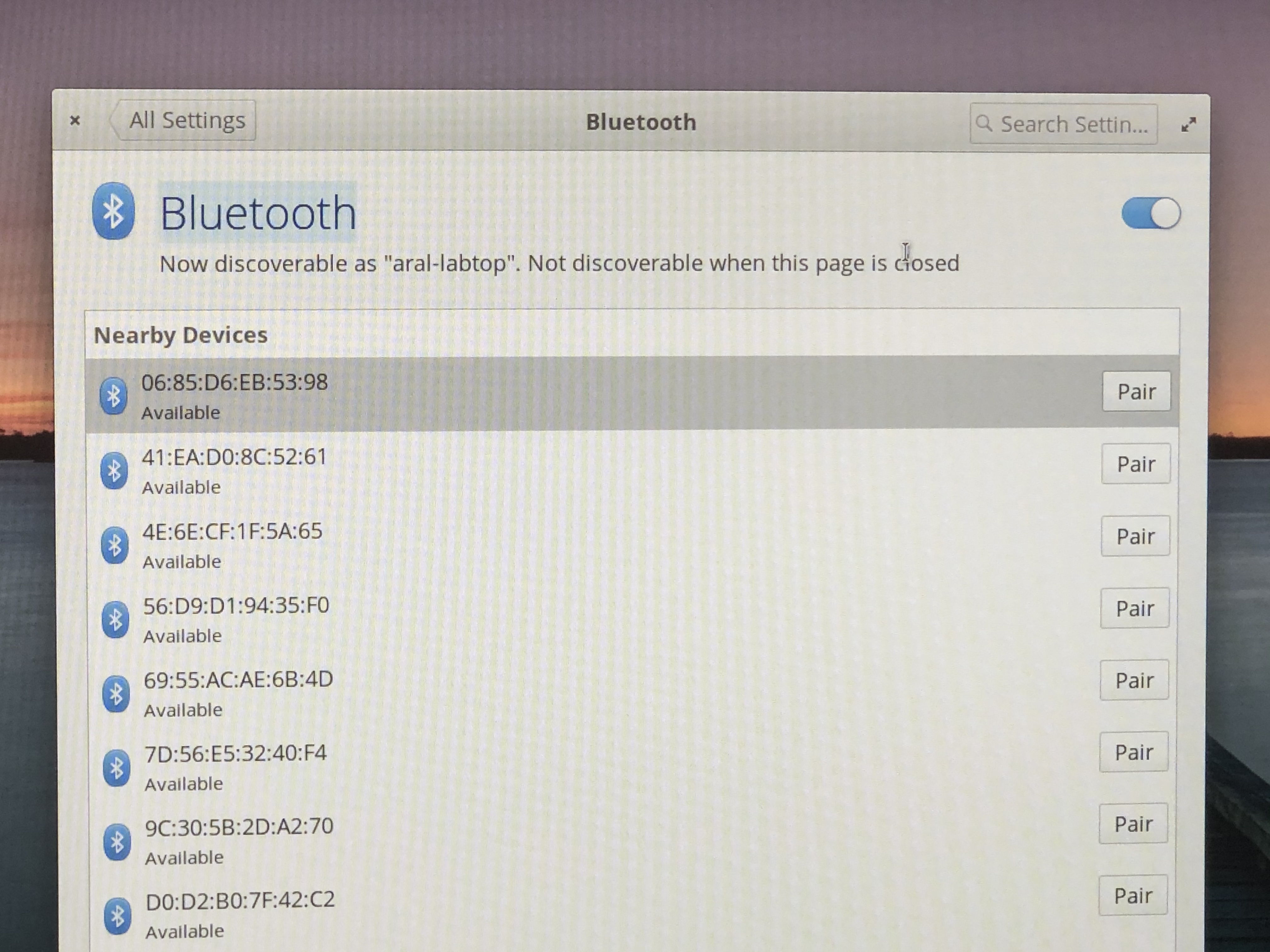Go back to All Settings

pos(183,121)
